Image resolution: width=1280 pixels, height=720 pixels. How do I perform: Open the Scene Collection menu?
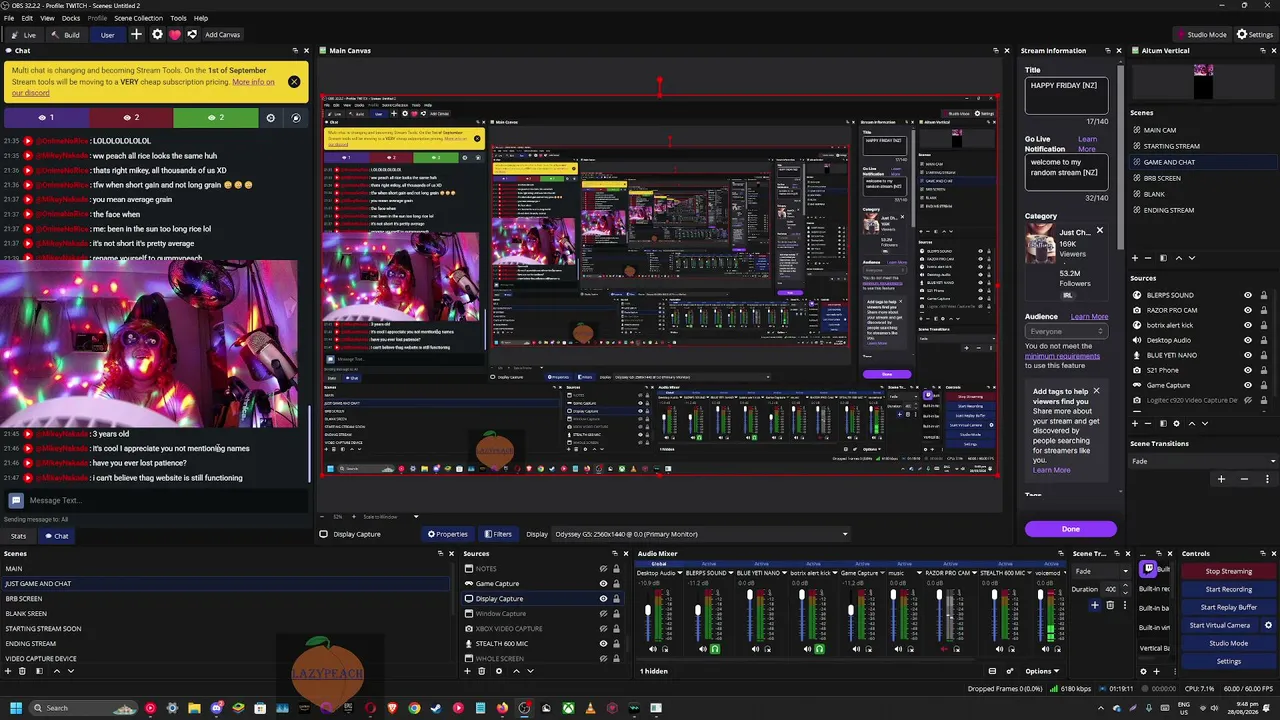coord(138,18)
